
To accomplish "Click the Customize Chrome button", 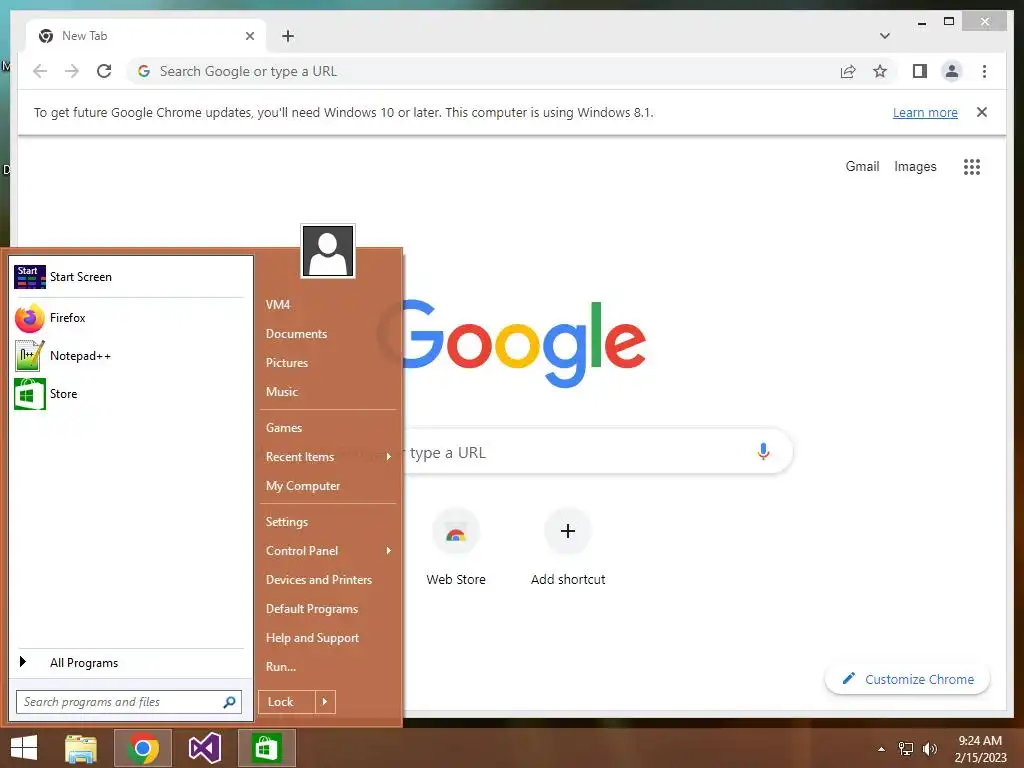I will [x=907, y=679].
